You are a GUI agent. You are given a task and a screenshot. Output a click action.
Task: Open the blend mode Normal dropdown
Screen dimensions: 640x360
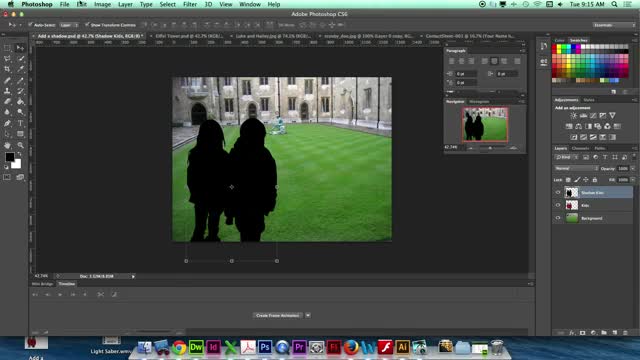tap(576, 168)
